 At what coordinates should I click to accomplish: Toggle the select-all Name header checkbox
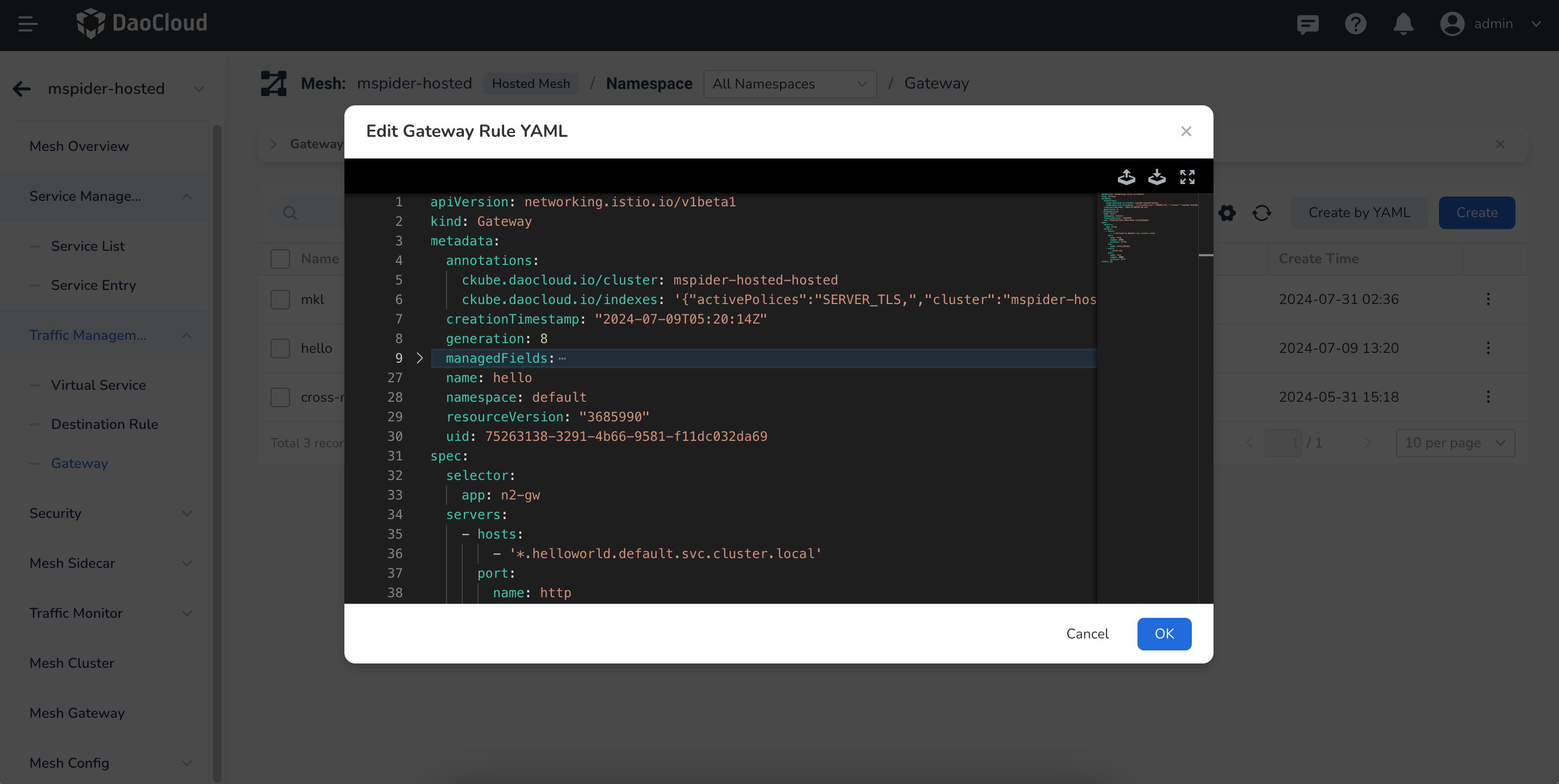tap(280, 259)
